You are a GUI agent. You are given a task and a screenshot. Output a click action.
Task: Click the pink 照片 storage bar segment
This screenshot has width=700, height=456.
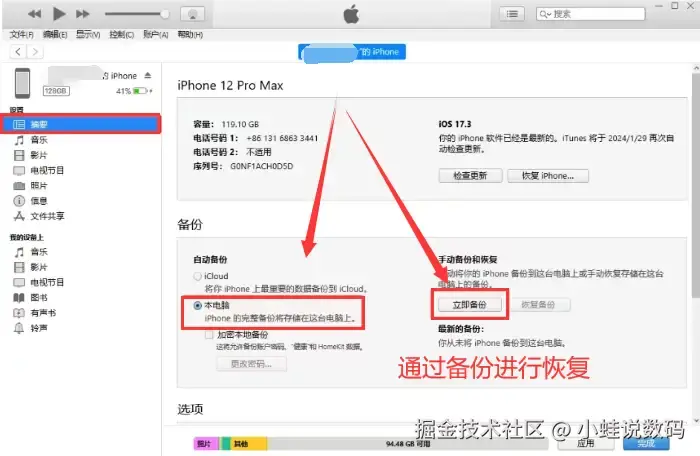tap(205, 443)
